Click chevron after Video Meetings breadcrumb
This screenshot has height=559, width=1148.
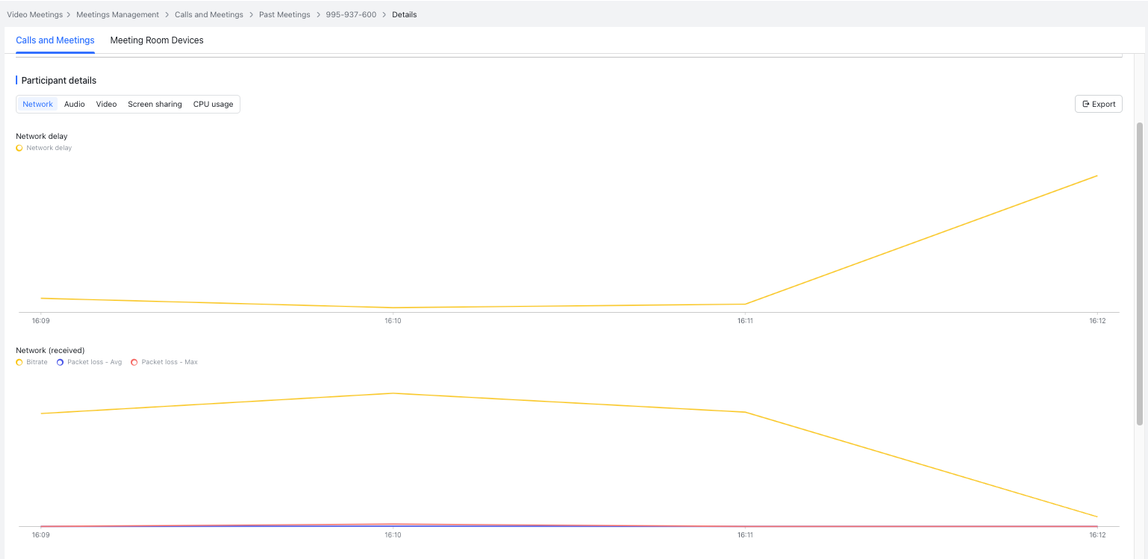coord(69,15)
